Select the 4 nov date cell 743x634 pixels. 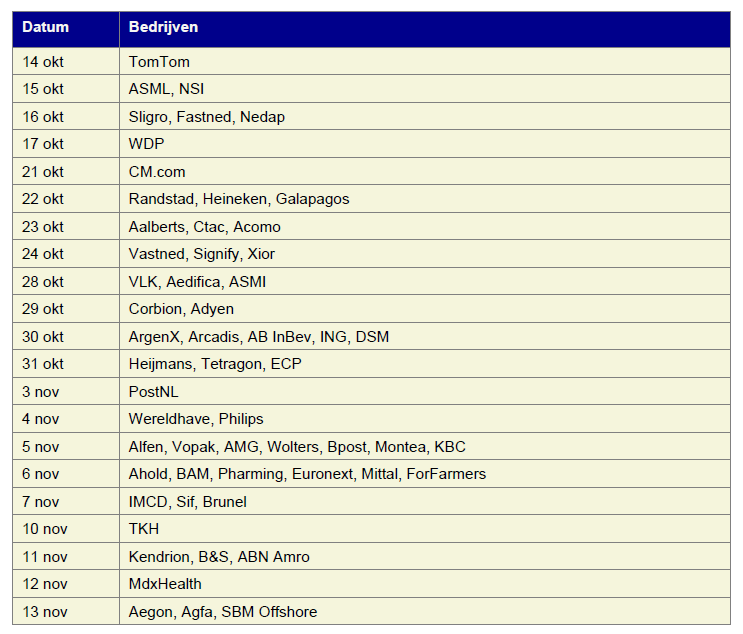point(41,419)
